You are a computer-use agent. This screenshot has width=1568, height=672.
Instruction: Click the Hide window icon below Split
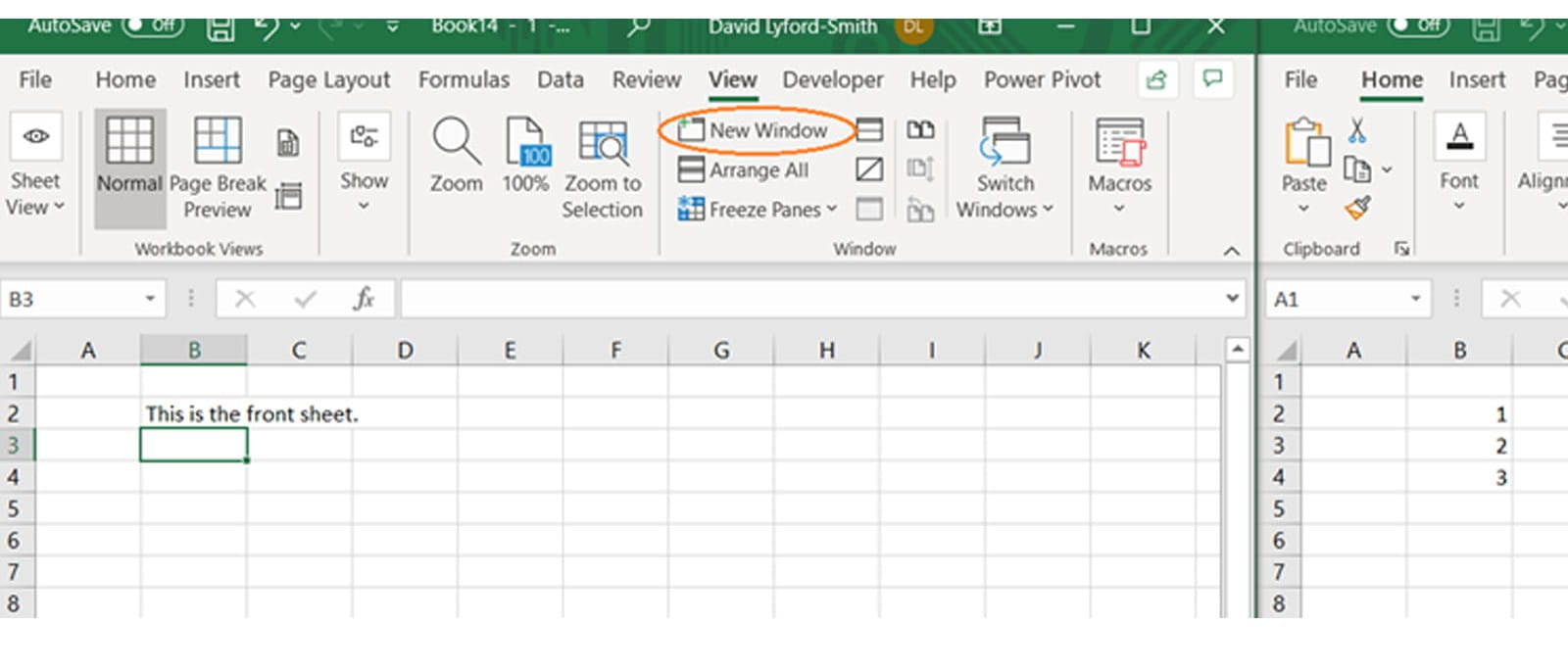(869, 169)
